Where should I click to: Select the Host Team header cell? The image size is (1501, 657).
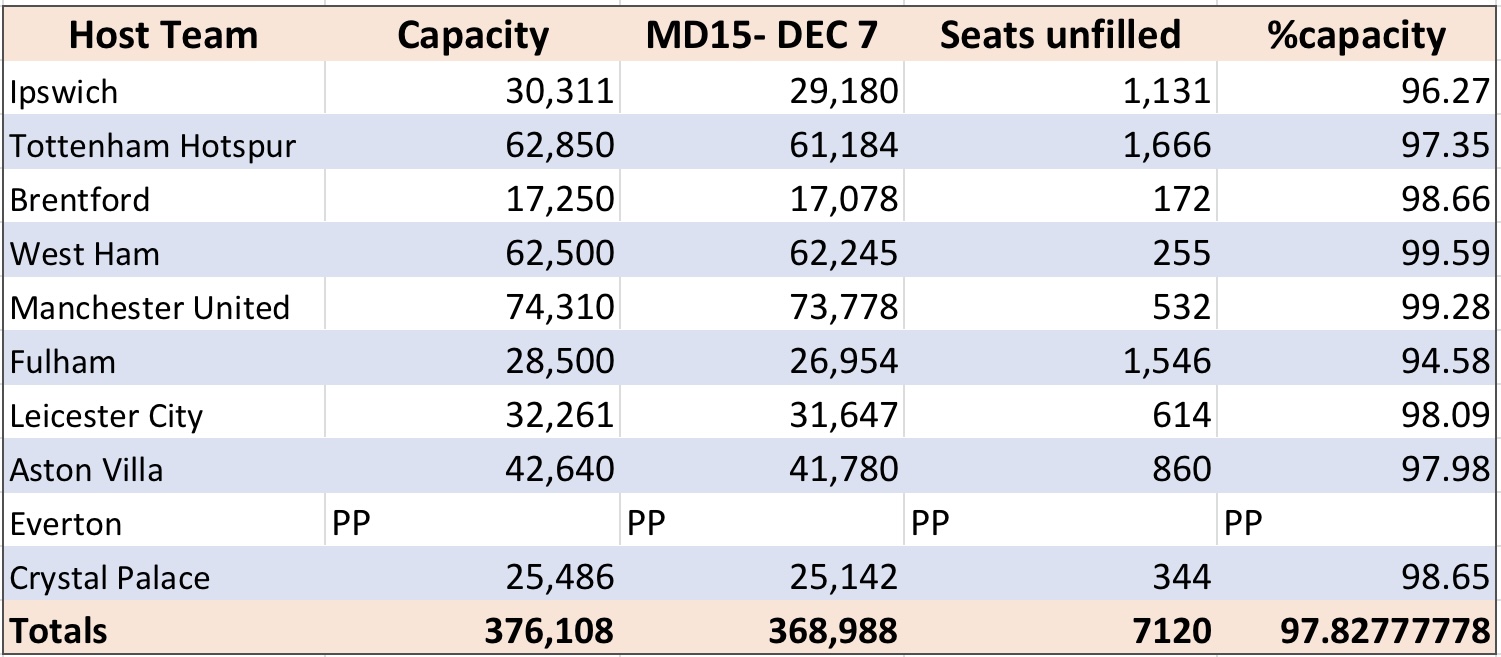164,35
